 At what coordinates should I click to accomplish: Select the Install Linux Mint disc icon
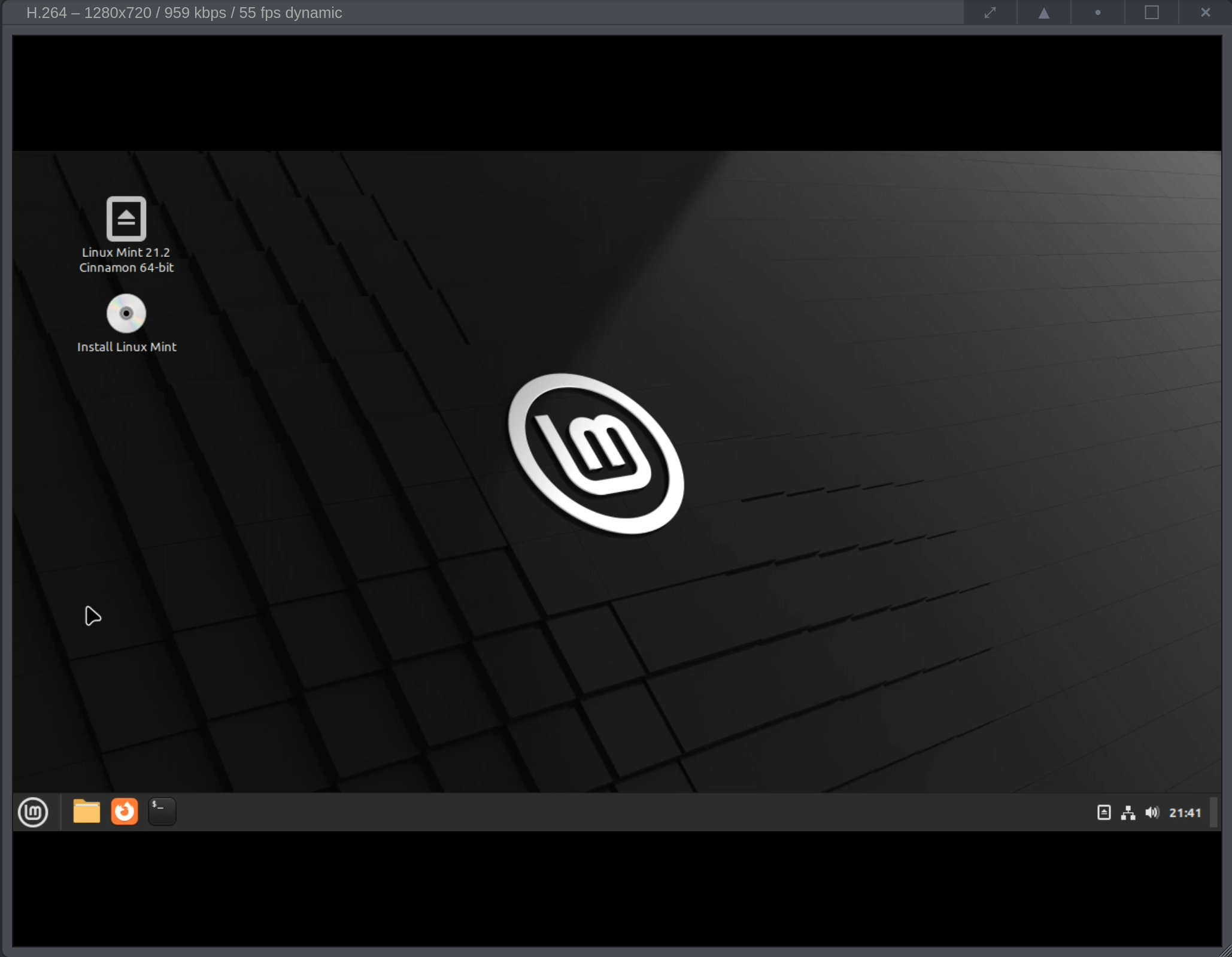coord(126,313)
